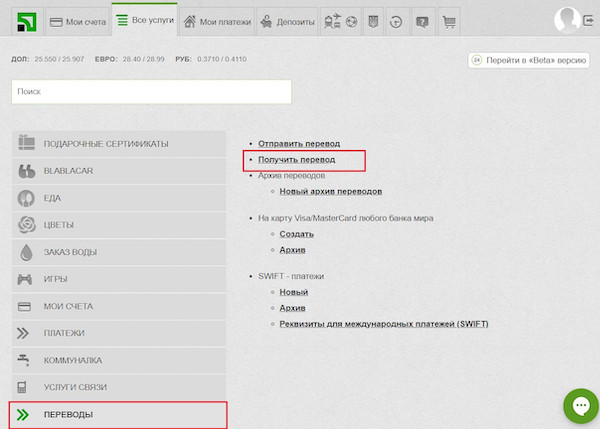Open the green chat bubble button
Image resolution: width=600 pixels, height=429 pixels.
[578, 406]
